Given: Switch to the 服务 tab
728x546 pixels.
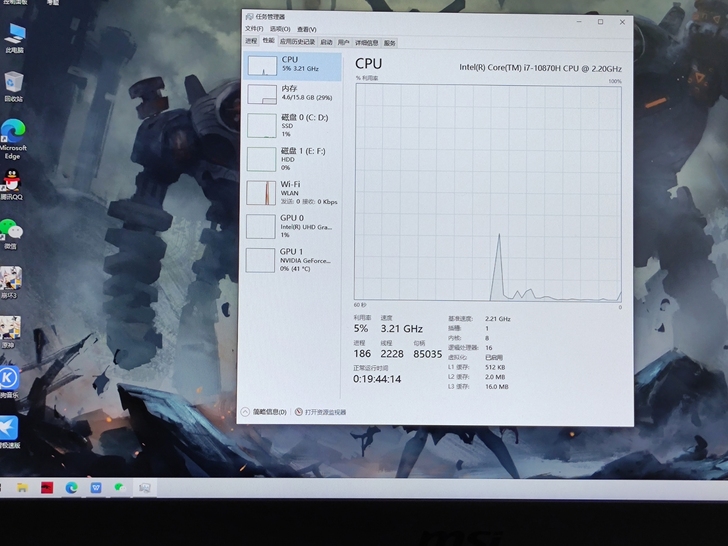Looking at the screenshot, I should (x=390, y=43).
